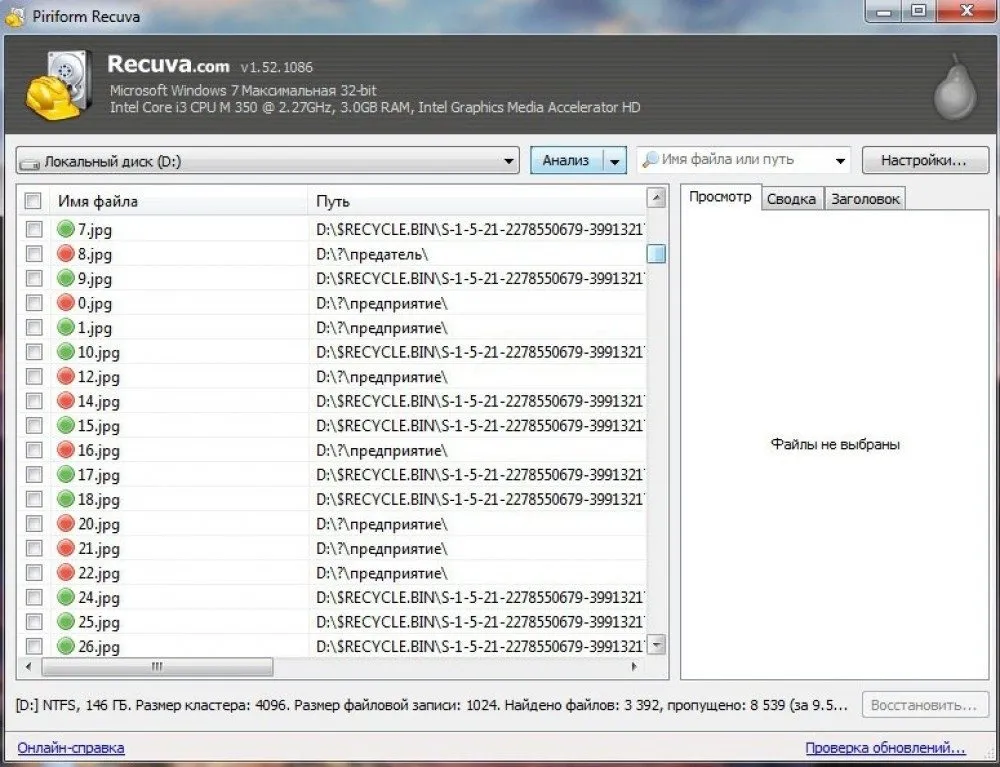Click the scroll left arrow of file list
This screenshot has width=1000, height=767.
pos(28,667)
